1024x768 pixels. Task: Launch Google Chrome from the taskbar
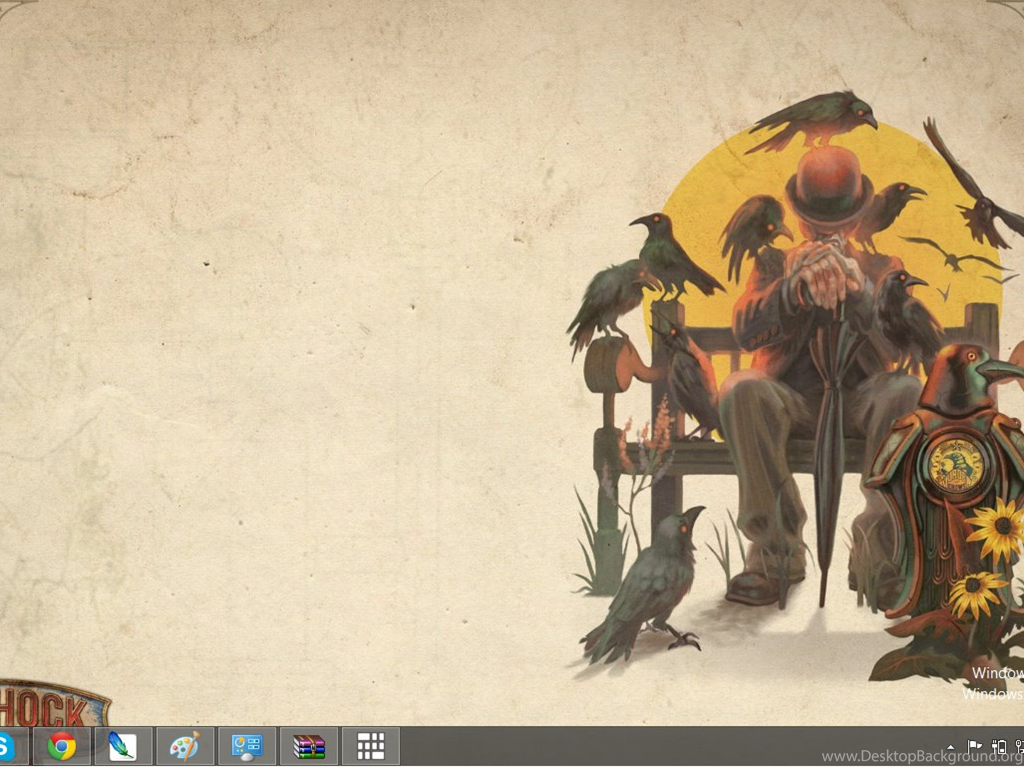click(61, 746)
